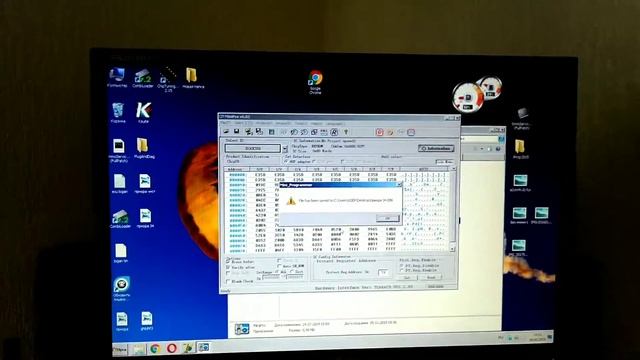Screen dimensions: 640x360
Task: Click the circled A auto icon in toolbar
Action: [x=334, y=132]
